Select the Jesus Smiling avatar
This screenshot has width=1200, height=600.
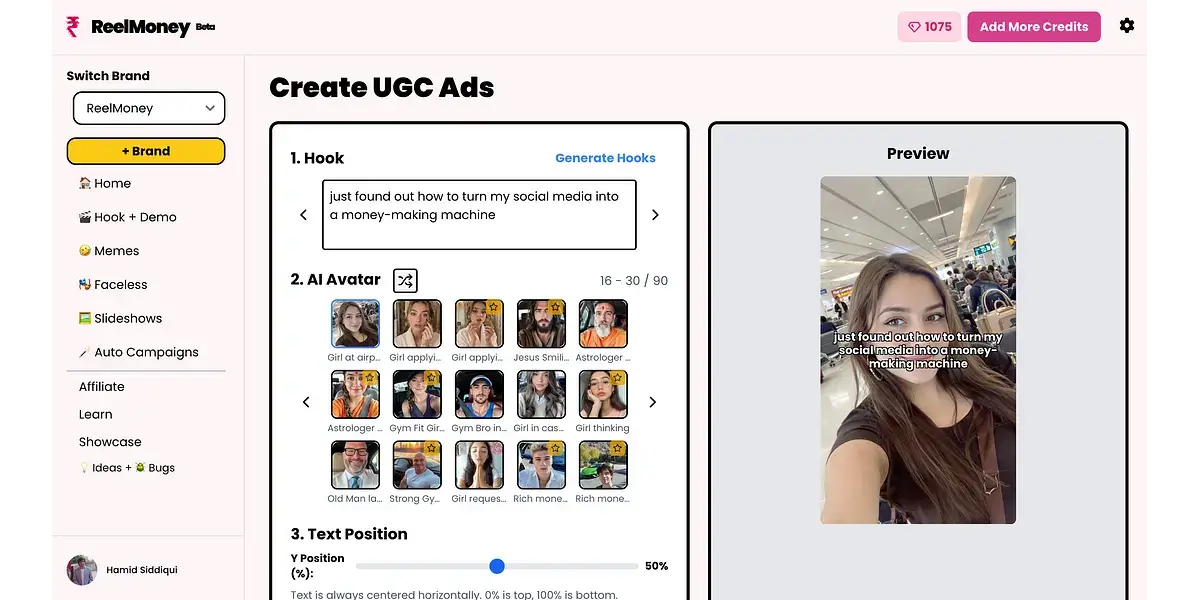click(x=541, y=324)
